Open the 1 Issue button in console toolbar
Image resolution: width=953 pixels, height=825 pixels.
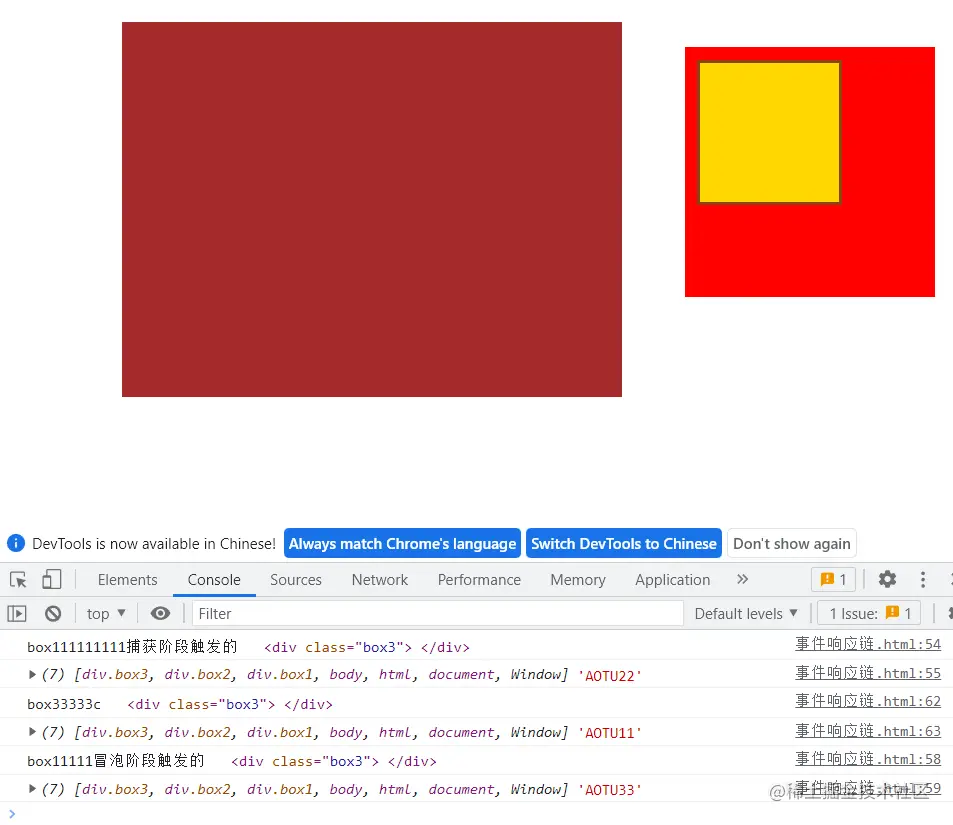pos(869,614)
